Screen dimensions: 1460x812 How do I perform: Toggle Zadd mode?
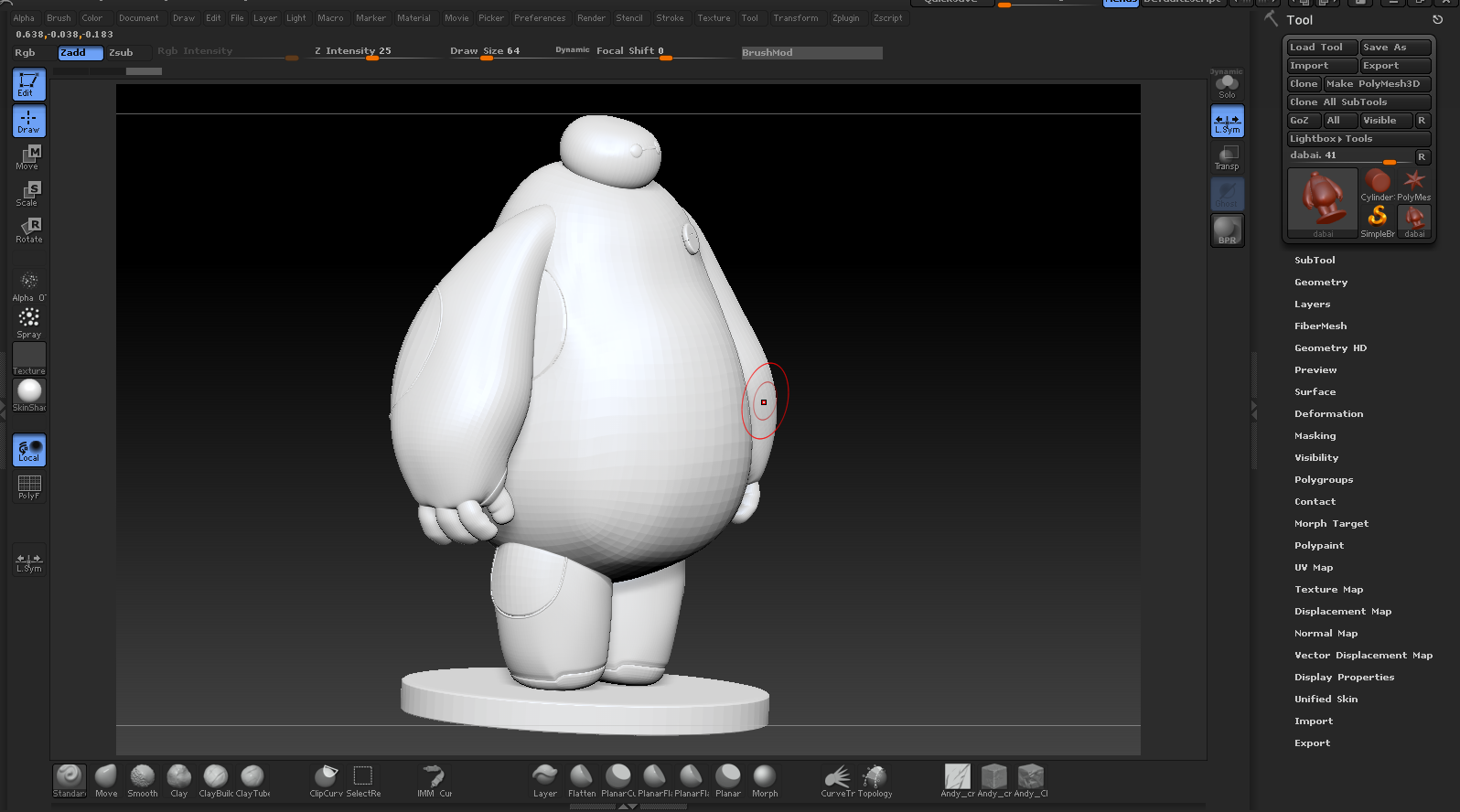[x=81, y=53]
